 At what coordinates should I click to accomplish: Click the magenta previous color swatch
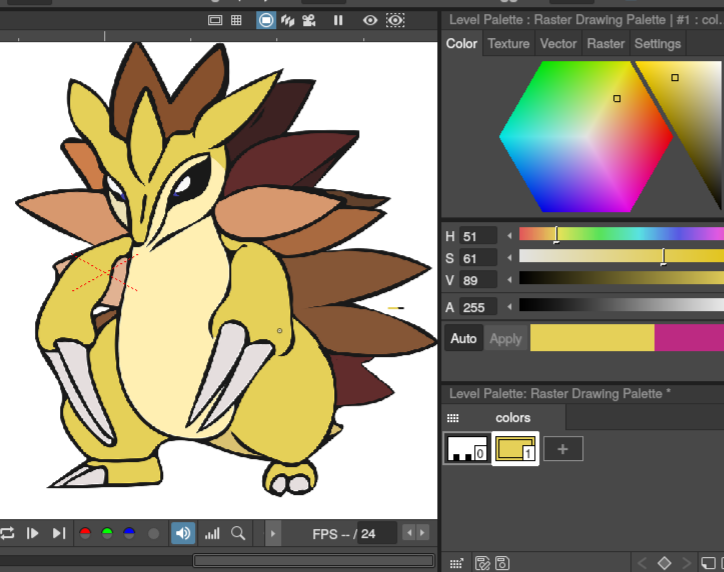(689, 337)
